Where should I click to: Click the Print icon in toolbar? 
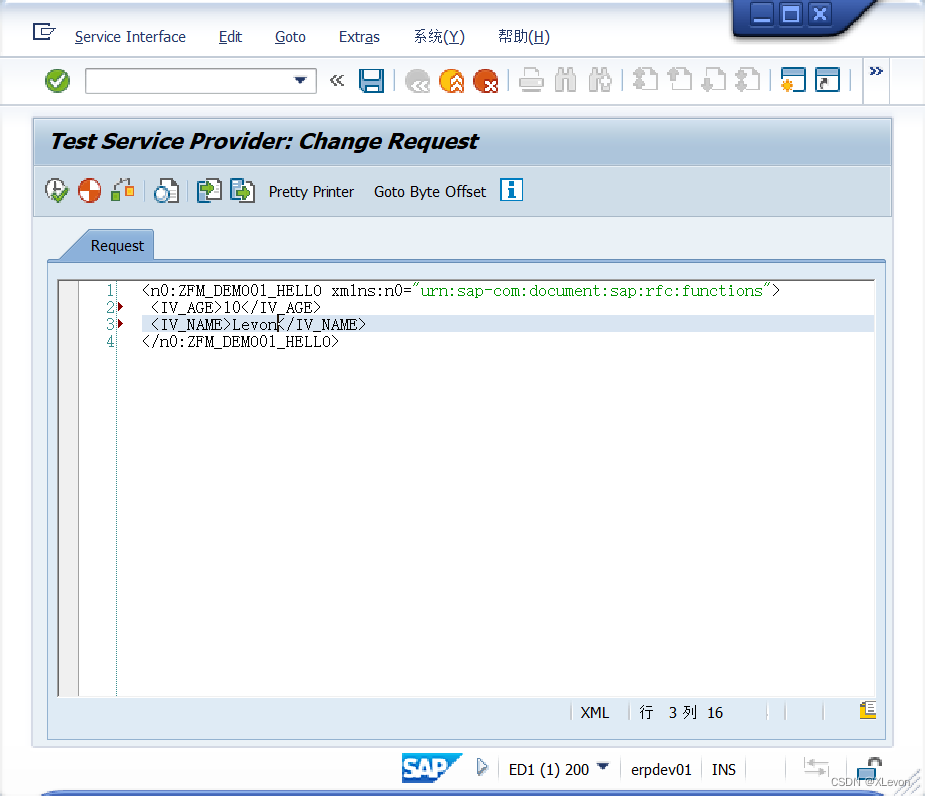coord(532,81)
